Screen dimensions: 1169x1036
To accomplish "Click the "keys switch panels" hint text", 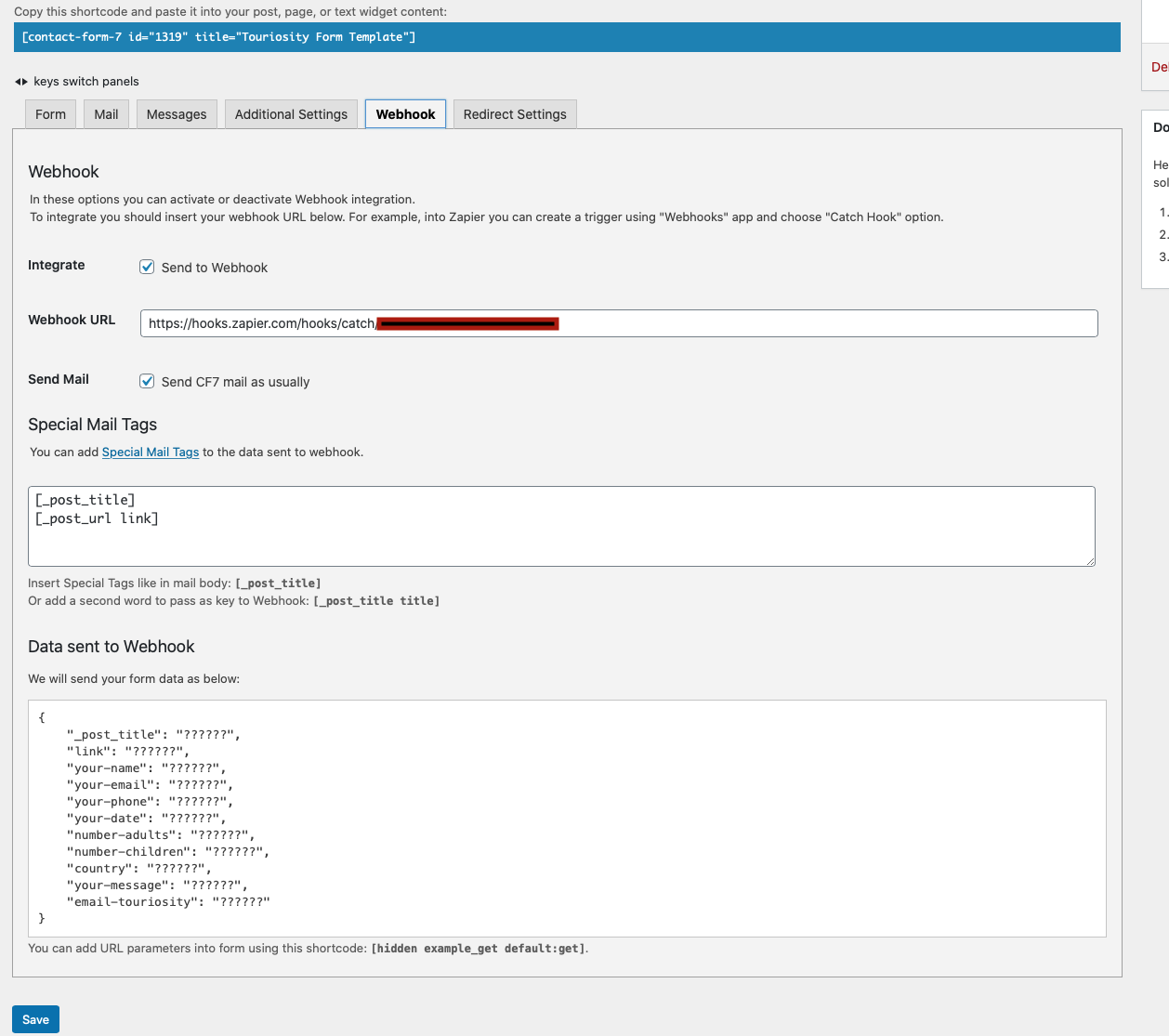I will [x=86, y=82].
